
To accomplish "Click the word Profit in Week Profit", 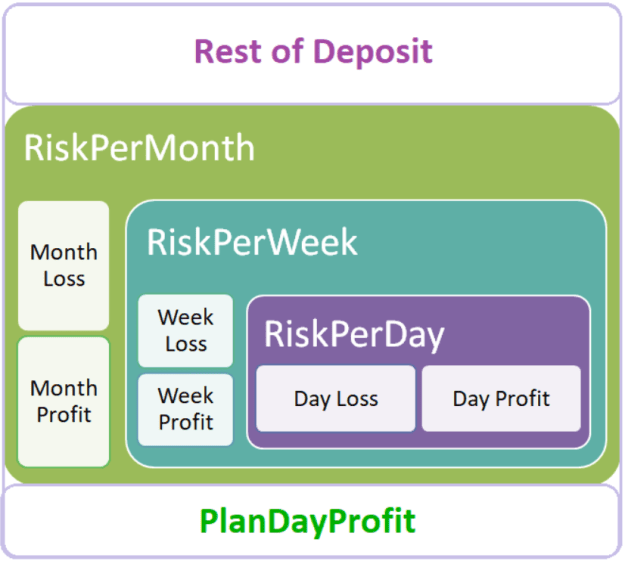I will point(186,422).
